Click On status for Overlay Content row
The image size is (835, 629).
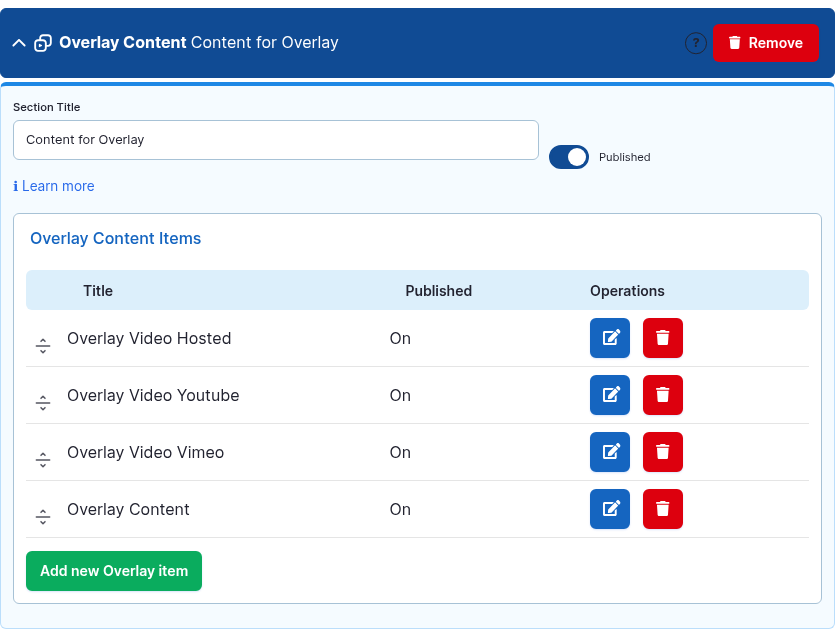point(400,510)
